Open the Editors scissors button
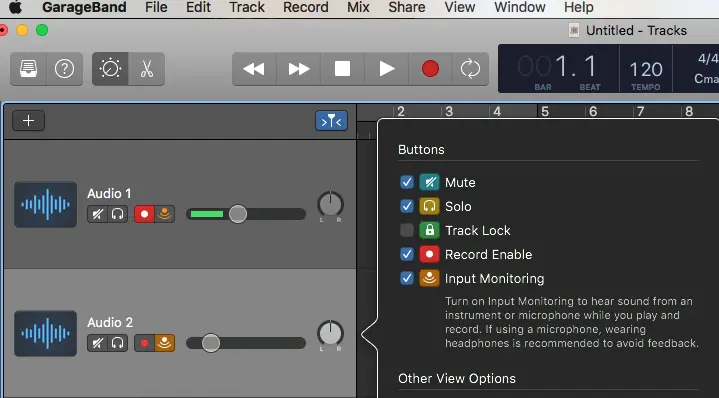 coord(146,69)
